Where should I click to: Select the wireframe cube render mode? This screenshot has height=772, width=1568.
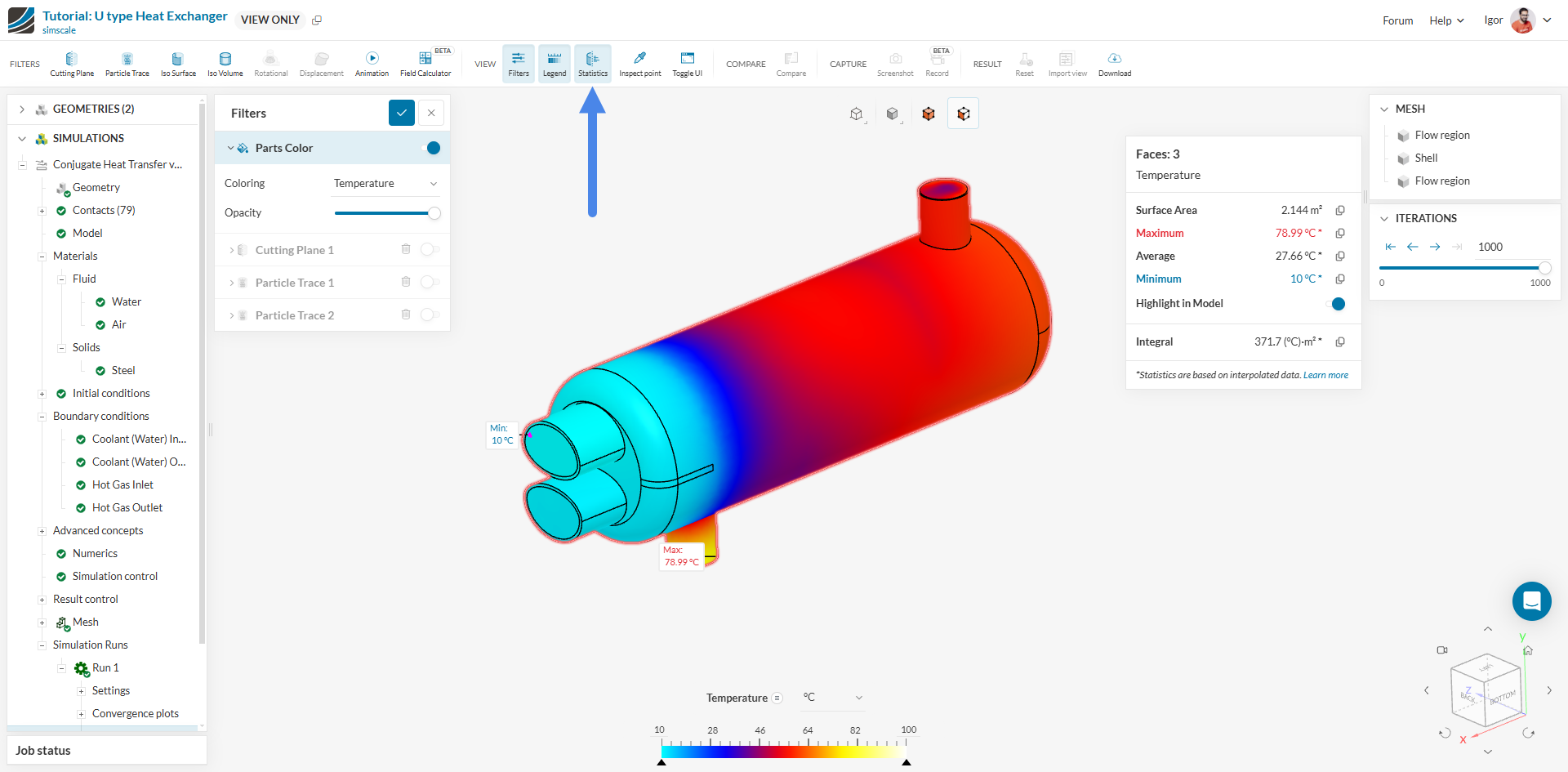click(x=856, y=114)
